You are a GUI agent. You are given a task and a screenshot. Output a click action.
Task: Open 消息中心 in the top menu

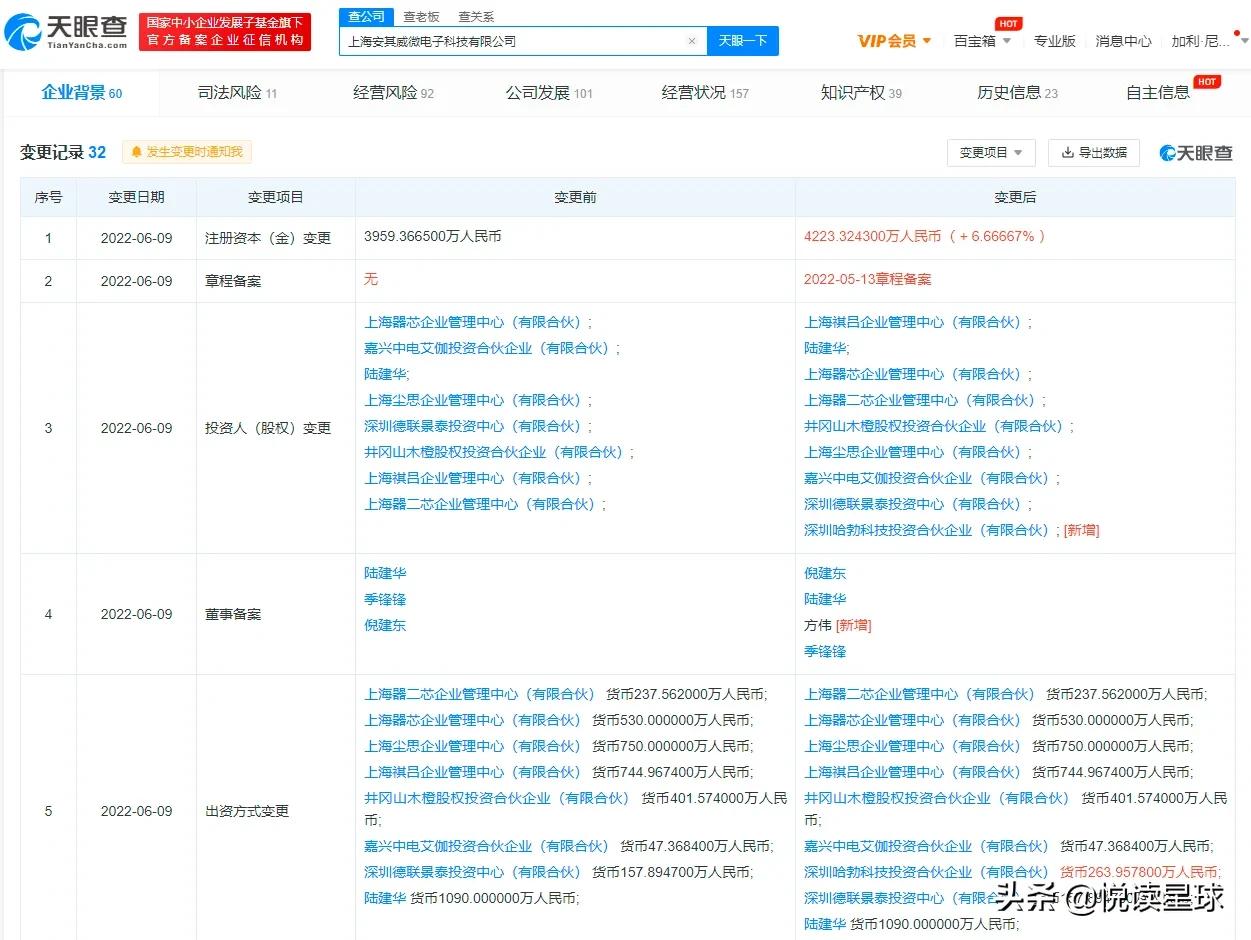[1123, 41]
